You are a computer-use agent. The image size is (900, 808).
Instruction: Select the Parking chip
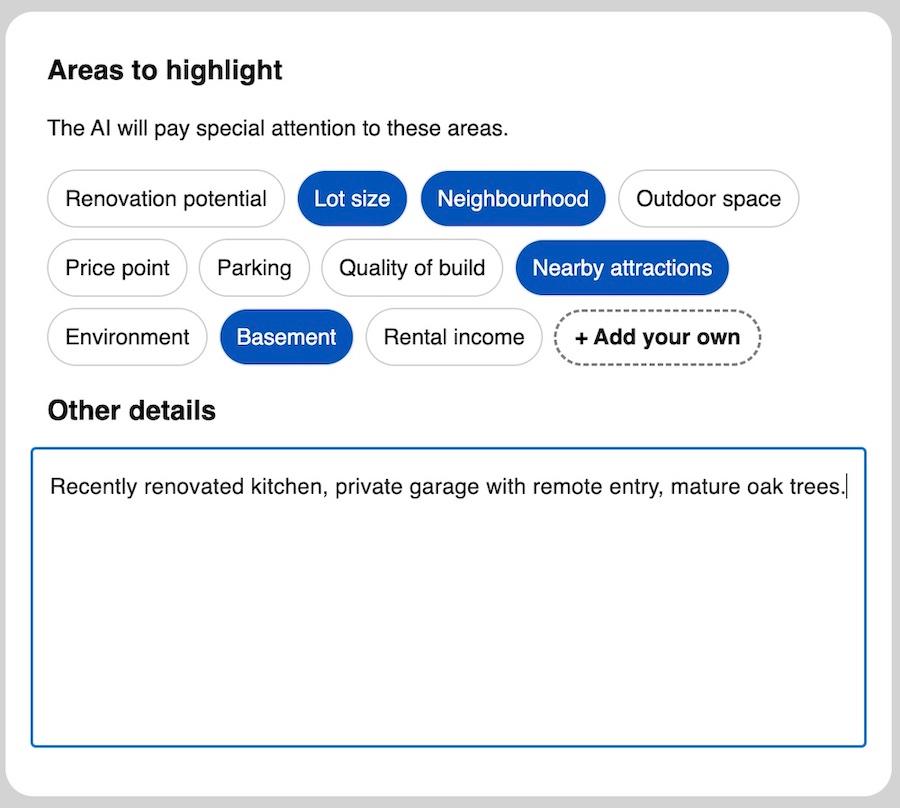click(x=254, y=268)
